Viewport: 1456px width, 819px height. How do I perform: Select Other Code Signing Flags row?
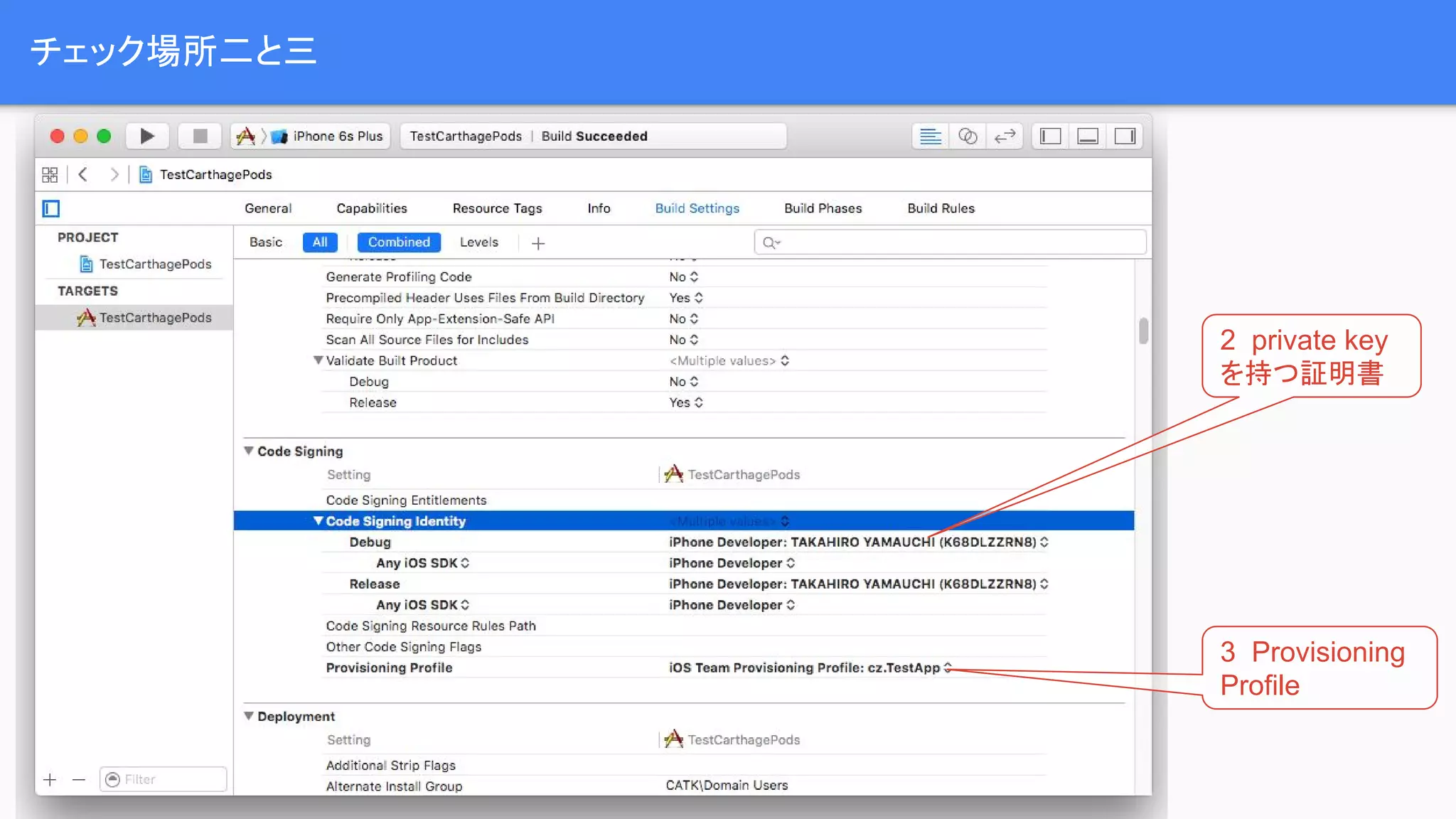point(684,647)
